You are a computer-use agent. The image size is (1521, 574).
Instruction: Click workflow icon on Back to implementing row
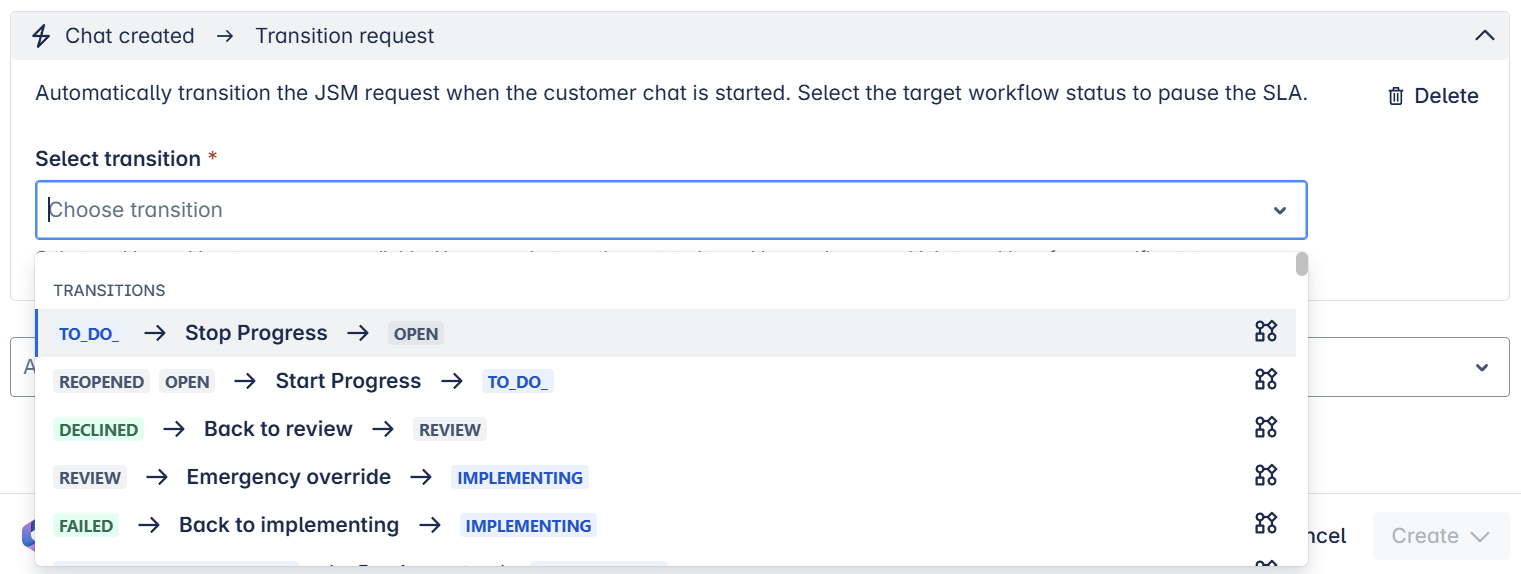pos(1266,524)
